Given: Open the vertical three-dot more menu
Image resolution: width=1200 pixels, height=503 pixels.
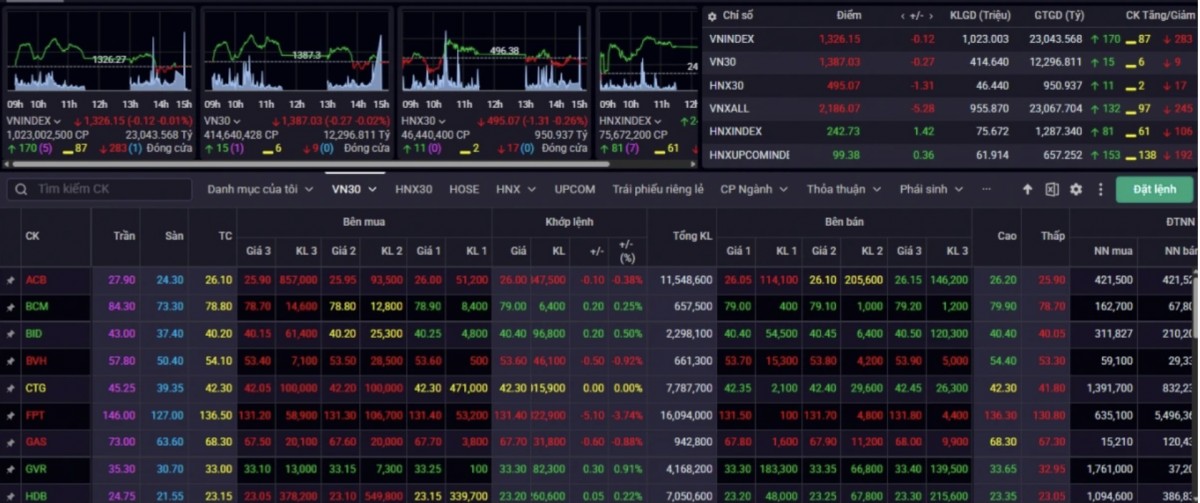Looking at the screenshot, I should (1101, 189).
